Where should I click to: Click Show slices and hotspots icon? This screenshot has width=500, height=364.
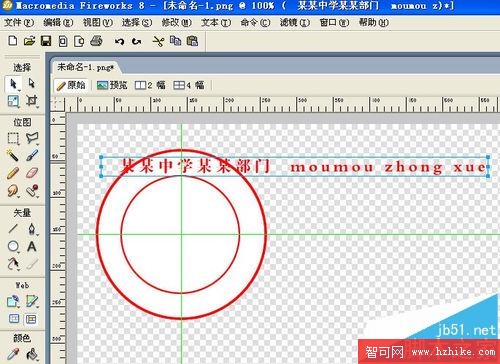pyautogui.click(x=31, y=319)
